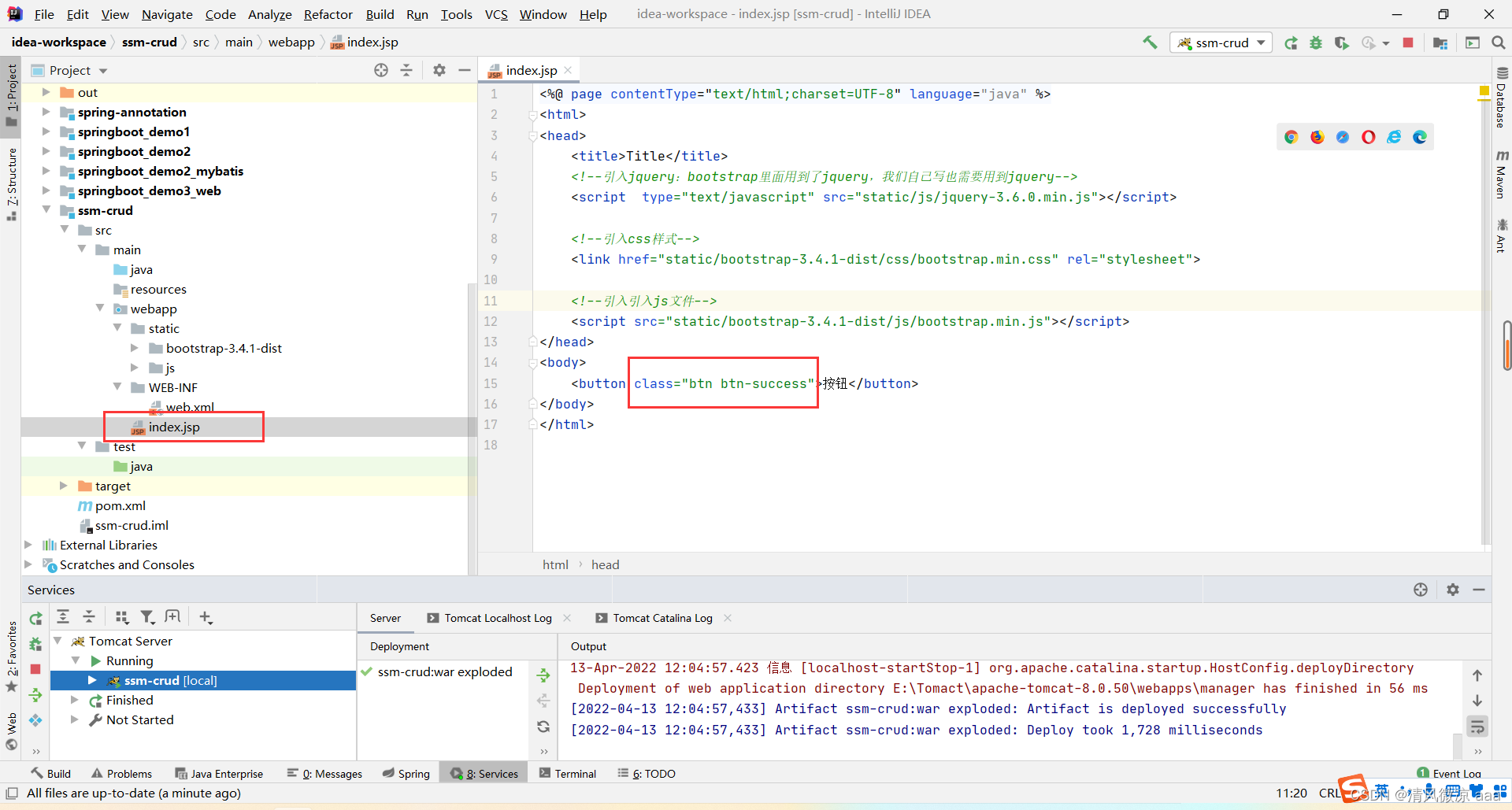Toggle tool window bars at bottom-left corner
Viewport: 1512px width, 810px height.
12,793
